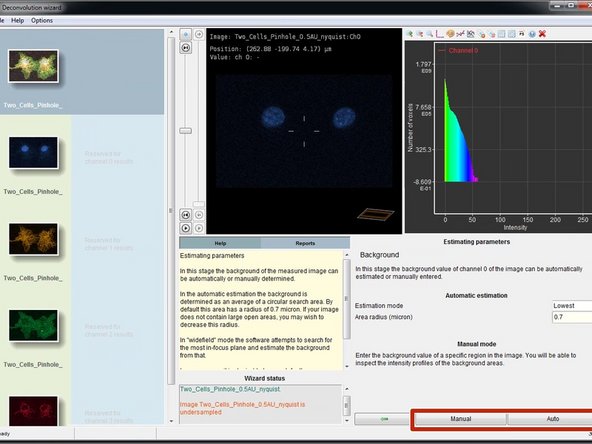Click 'Reserved for channel 0 results' placeholder text
The image size is (592, 444).
pos(109,158)
